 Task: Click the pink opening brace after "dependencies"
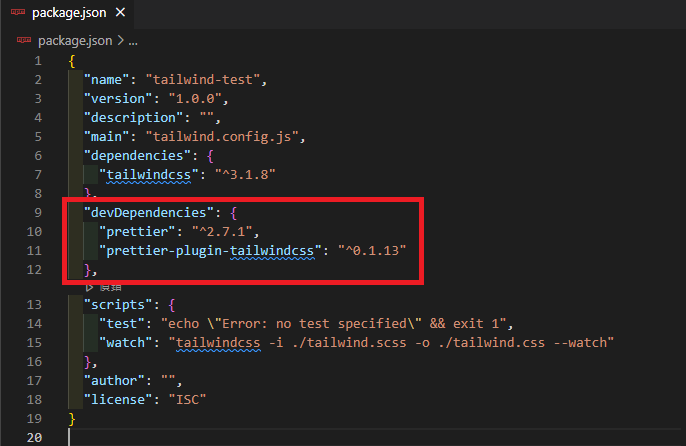(210, 156)
